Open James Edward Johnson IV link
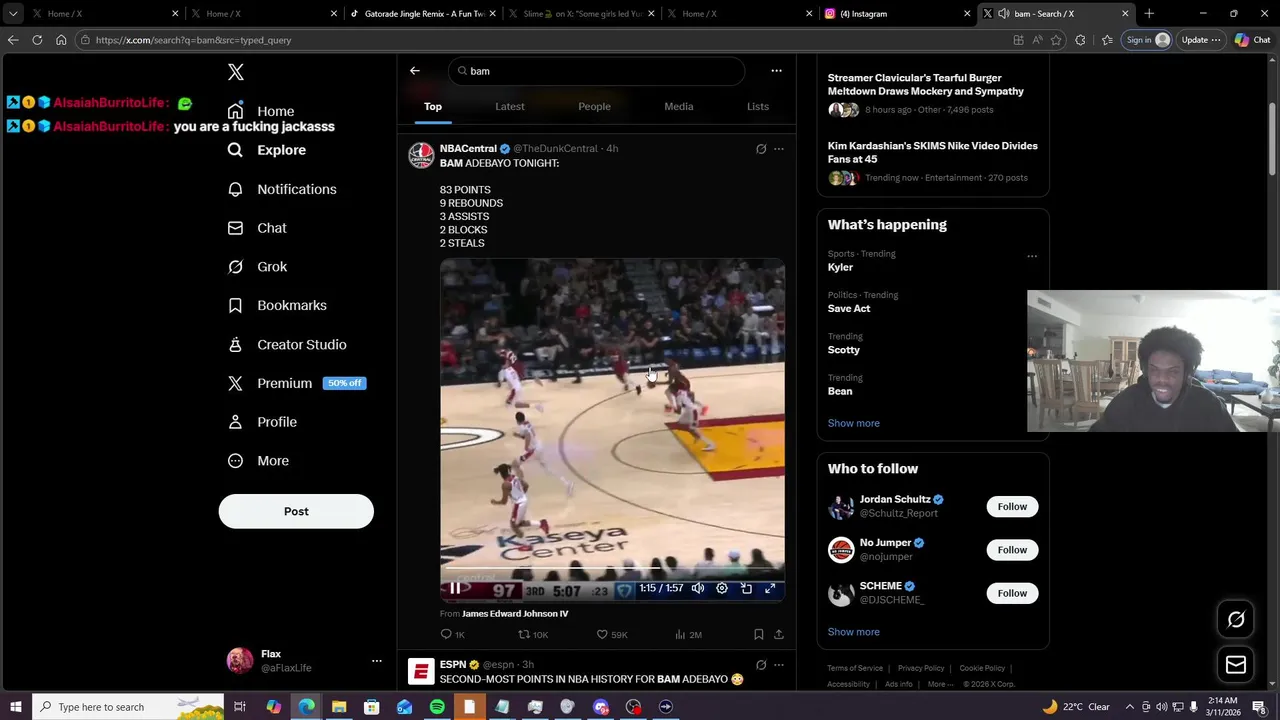Viewport: 1280px width, 720px height. click(515, 614)
